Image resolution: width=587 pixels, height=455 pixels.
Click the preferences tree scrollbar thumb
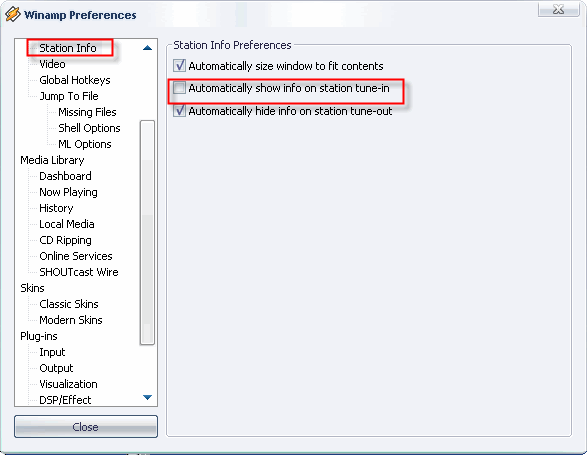pos(147,232)
